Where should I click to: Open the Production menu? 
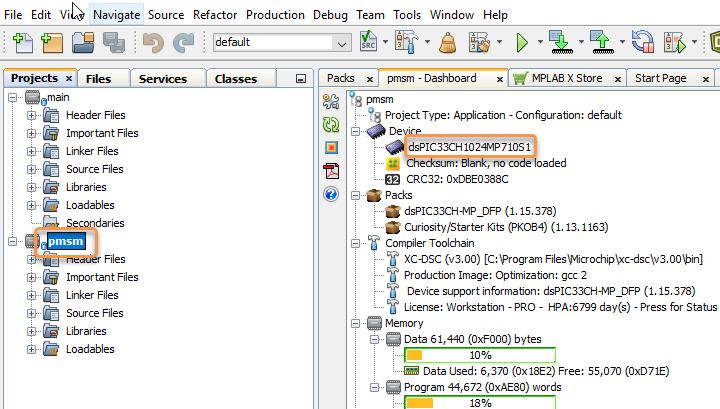point(275,15)
